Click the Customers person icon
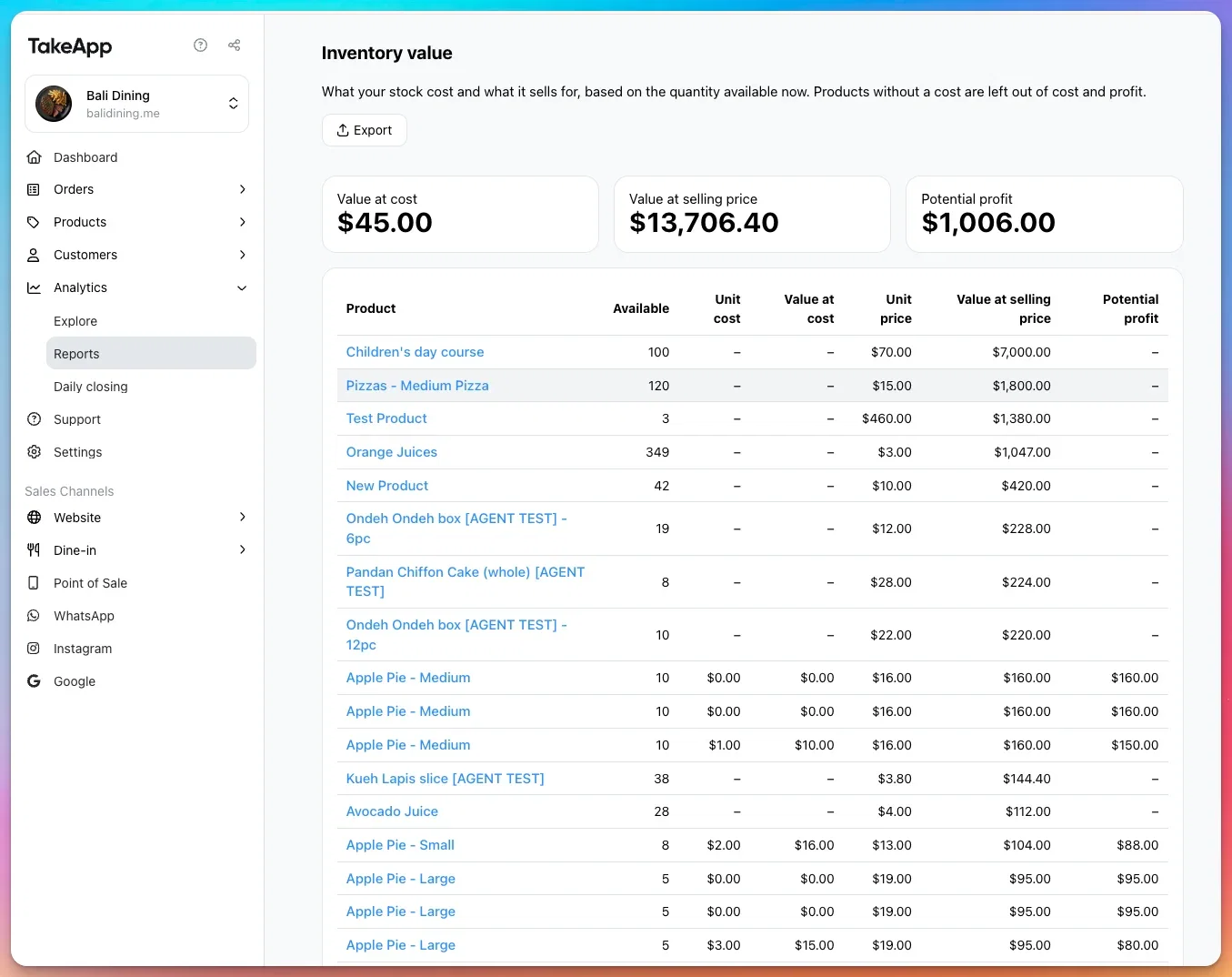Viewport: 1232px width, 977px height. (34, 256)
